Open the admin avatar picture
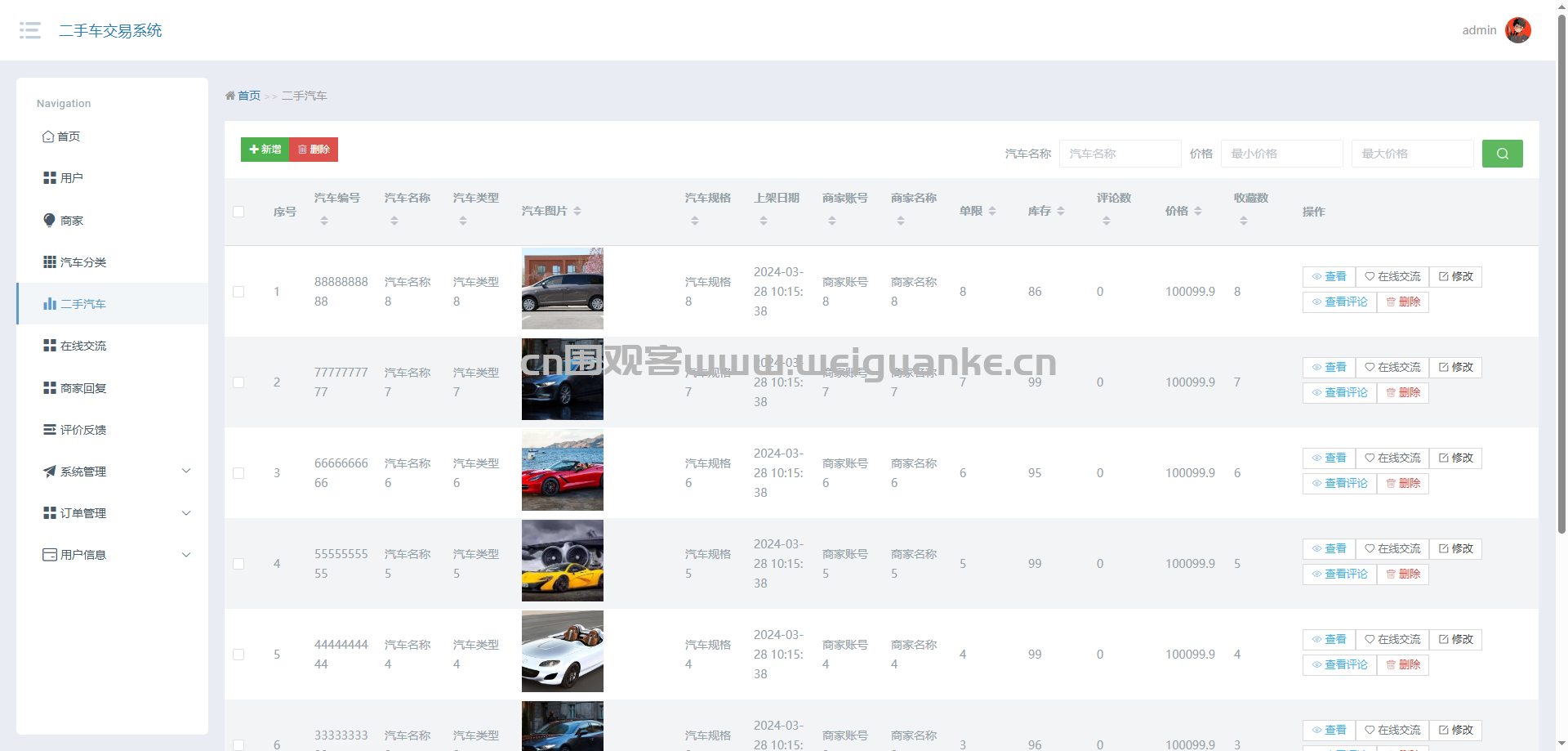 [x=1517, y=30]
